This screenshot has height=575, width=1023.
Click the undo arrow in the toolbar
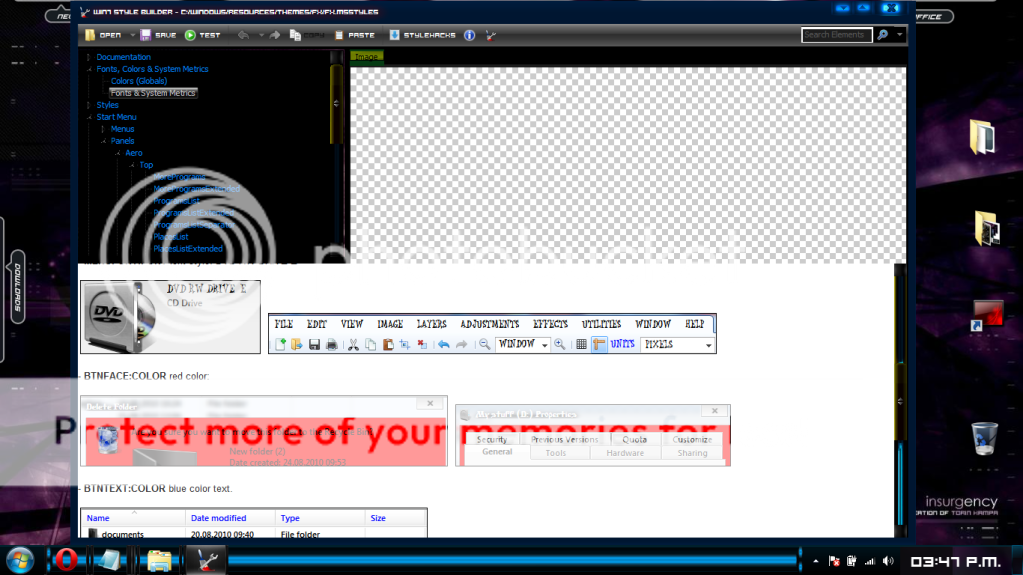[x=243, y=35]
